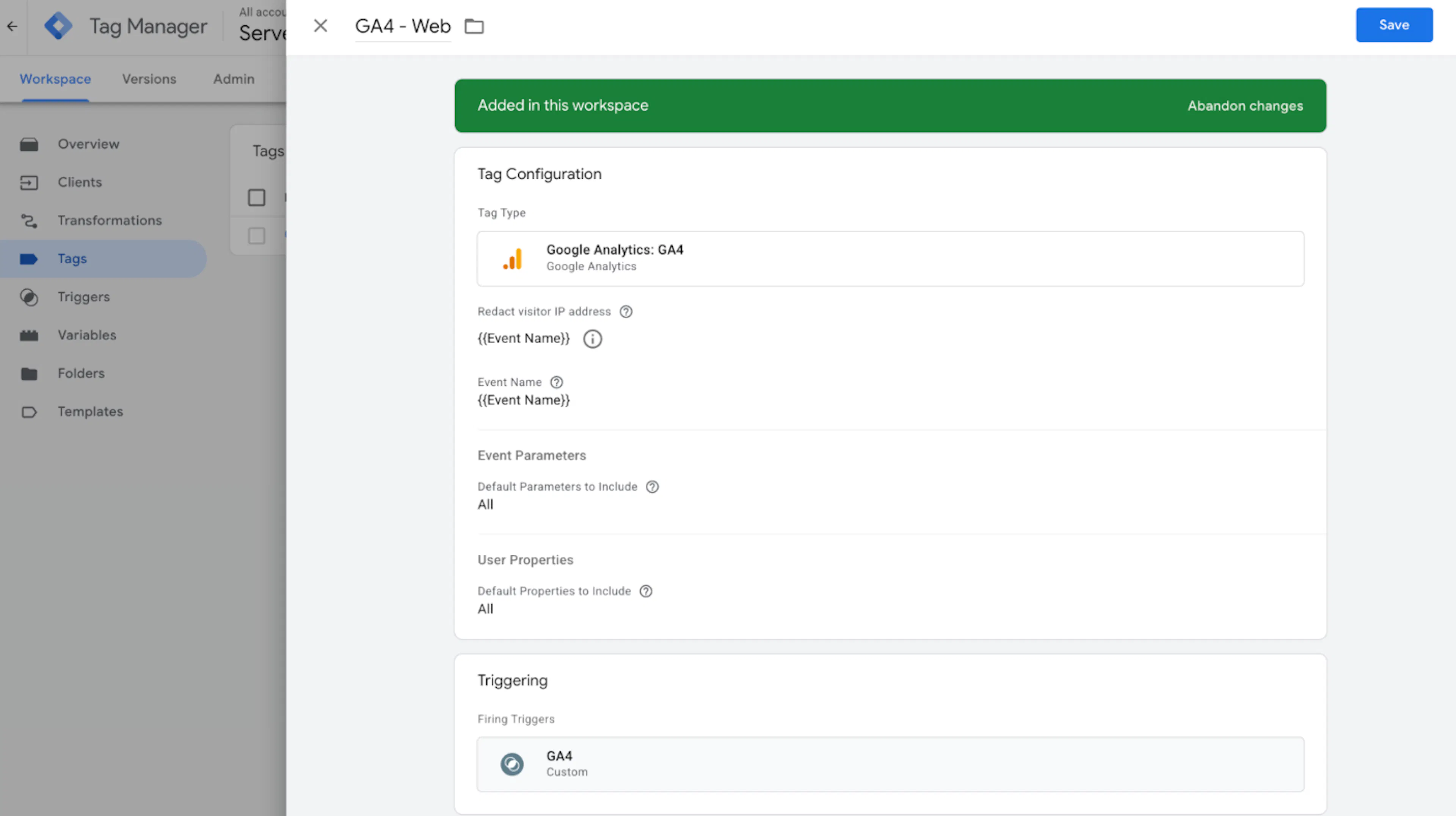Switch to the Admin tab
This screenshot has height=816, width=1456.
(x=234, y=79)
